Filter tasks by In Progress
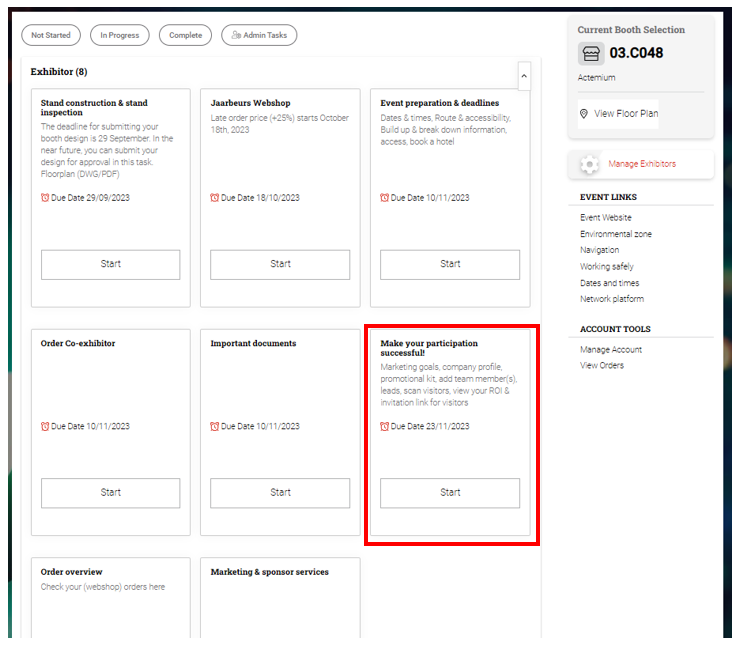 120,35
